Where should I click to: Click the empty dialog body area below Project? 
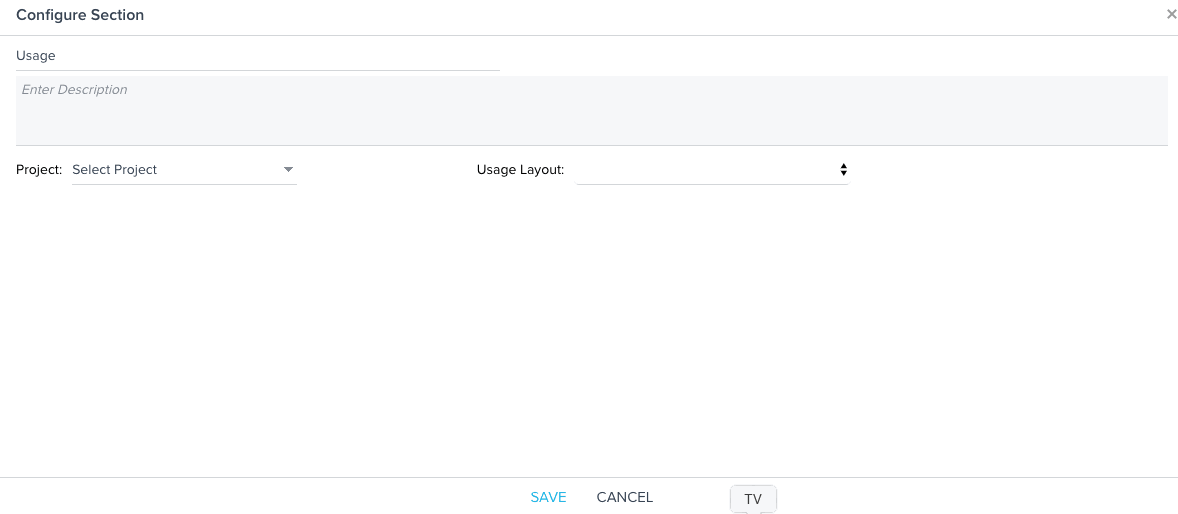[x=589, y=331]
